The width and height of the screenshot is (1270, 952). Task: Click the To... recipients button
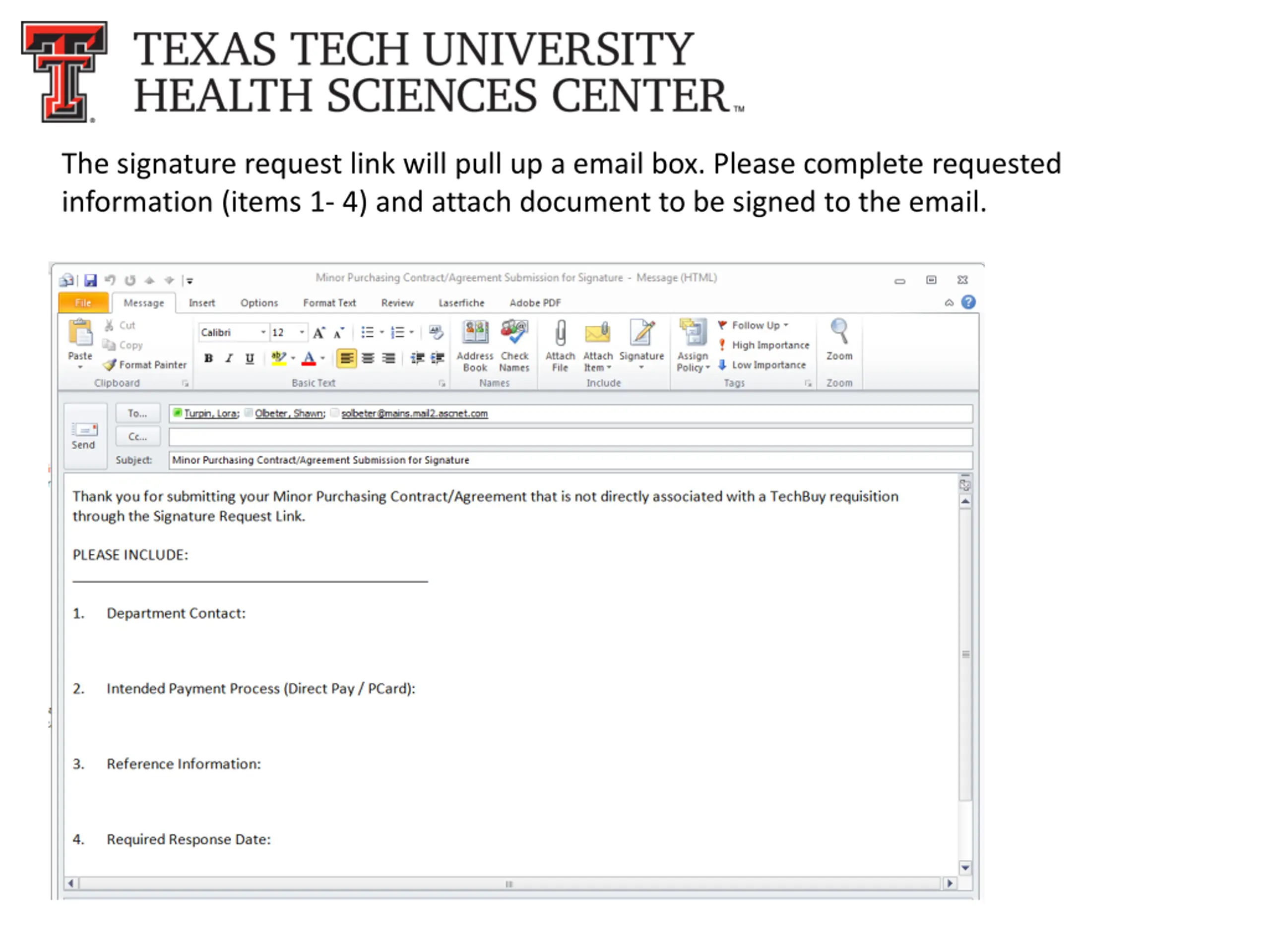(x=137, y=413)
